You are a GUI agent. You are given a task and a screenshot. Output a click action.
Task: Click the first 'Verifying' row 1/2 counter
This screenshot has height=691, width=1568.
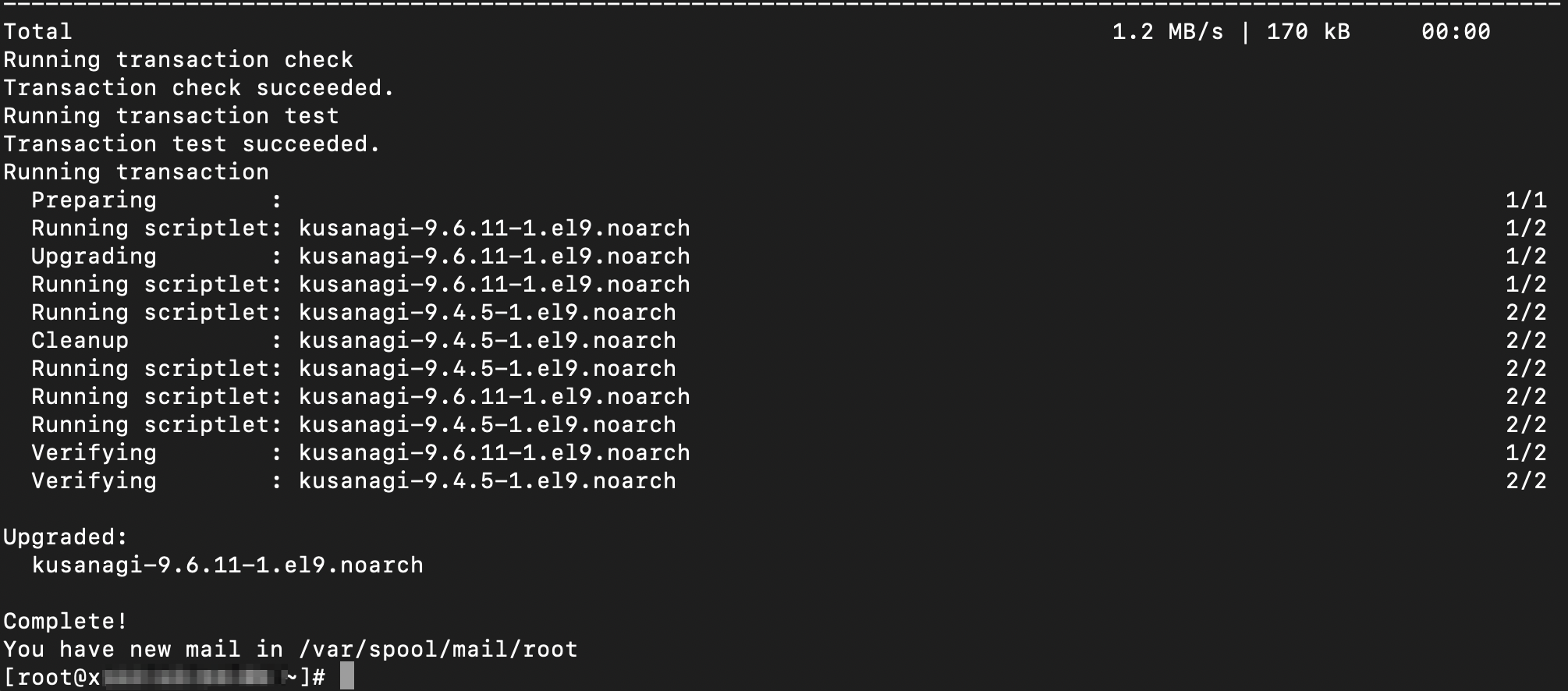[1526, 452]
